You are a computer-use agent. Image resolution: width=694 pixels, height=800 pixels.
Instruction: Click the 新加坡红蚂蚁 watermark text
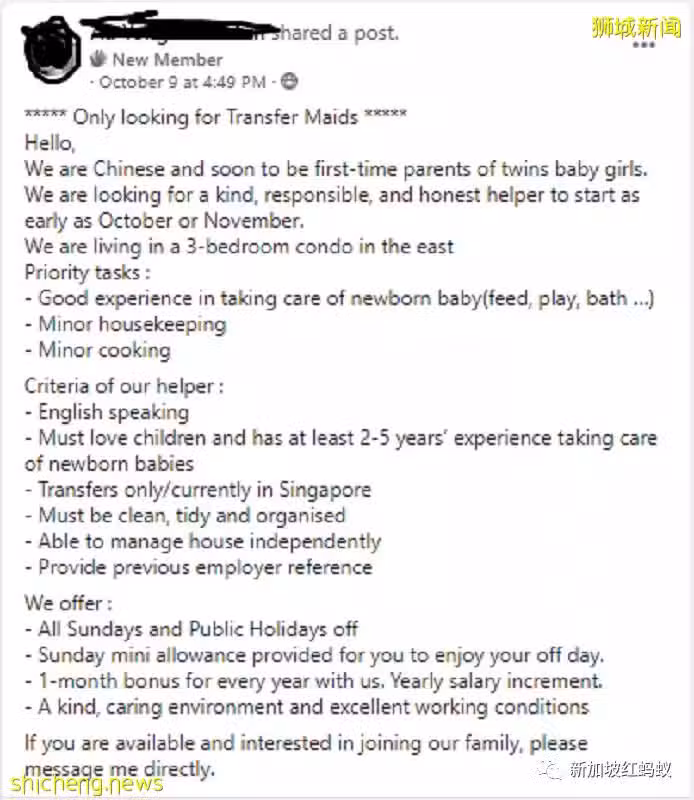(x=620, y=769)
